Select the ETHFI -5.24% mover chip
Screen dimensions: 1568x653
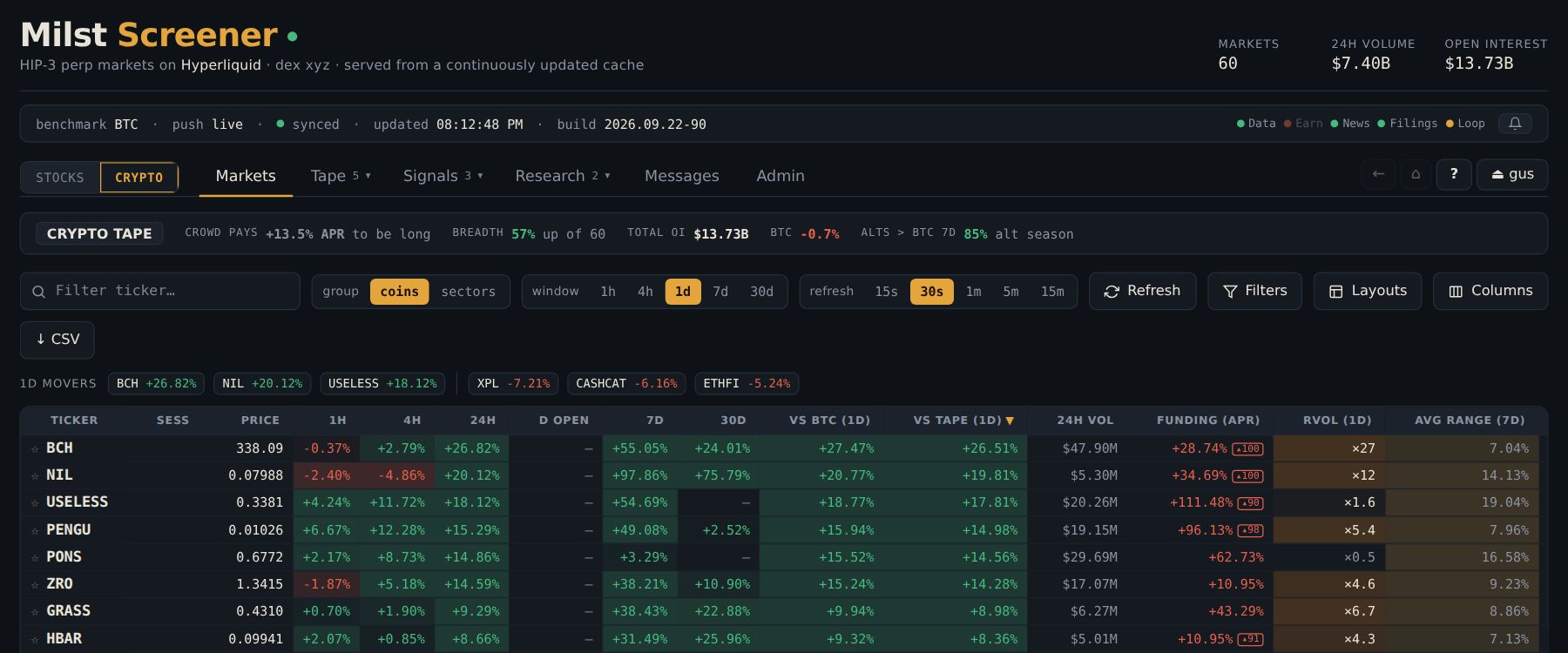(x=747, y=384)
